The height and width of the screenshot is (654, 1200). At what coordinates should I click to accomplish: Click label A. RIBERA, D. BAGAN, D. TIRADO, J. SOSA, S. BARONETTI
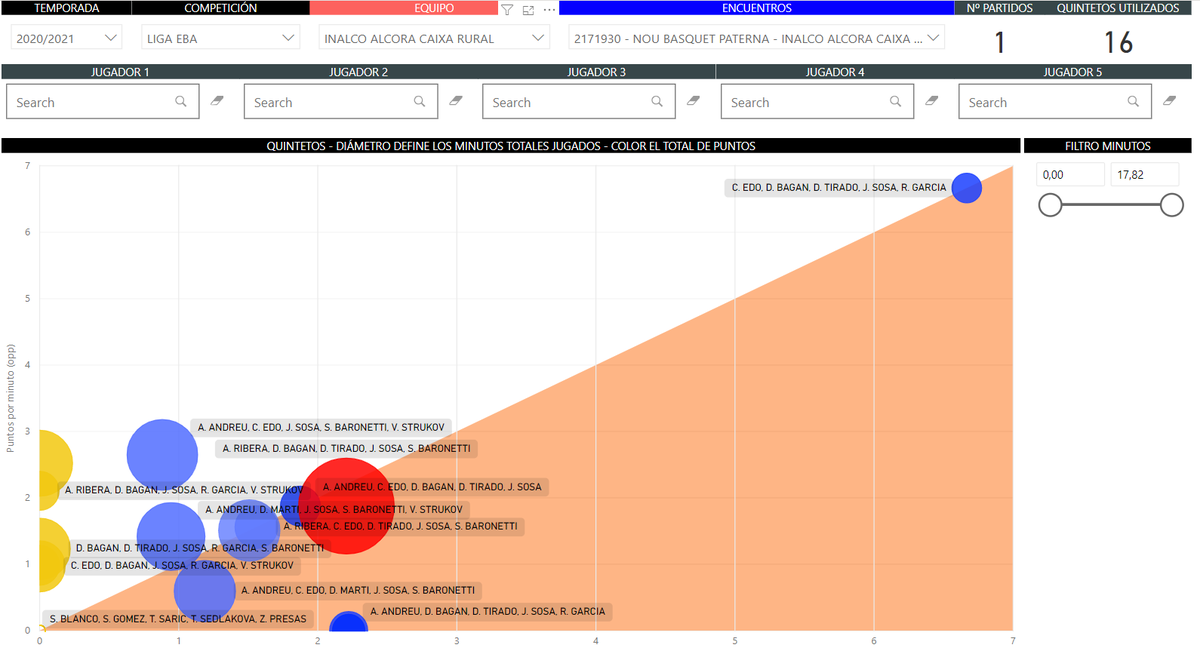(346, 449)
